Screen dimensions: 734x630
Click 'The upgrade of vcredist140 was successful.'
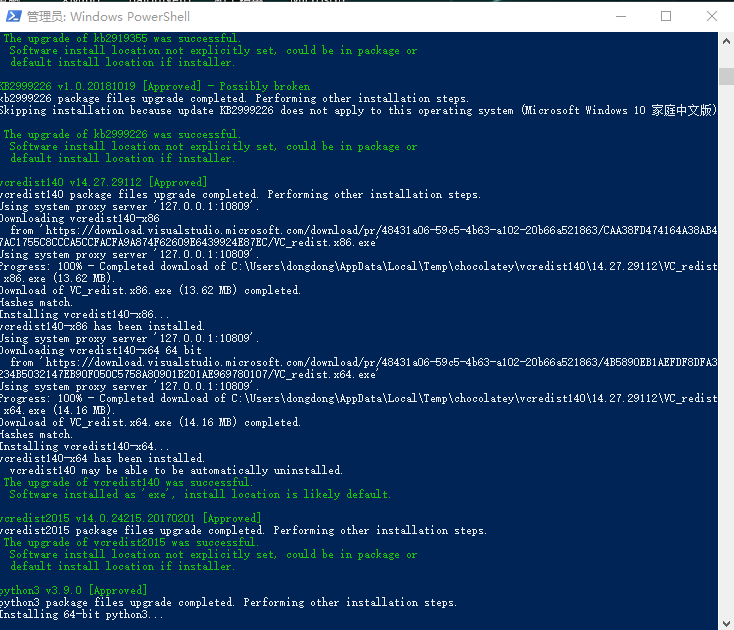pyautogui.click(x=128, y=482)
